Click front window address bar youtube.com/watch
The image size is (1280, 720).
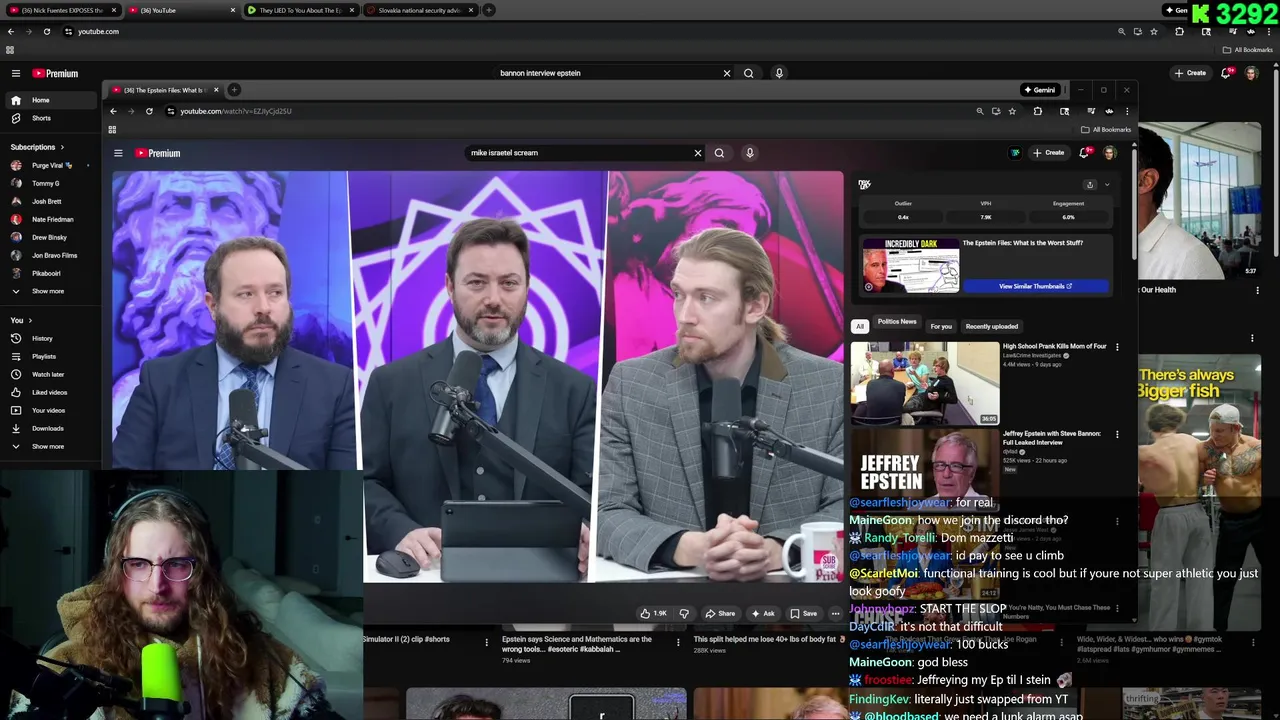click(x=570, y=111)
